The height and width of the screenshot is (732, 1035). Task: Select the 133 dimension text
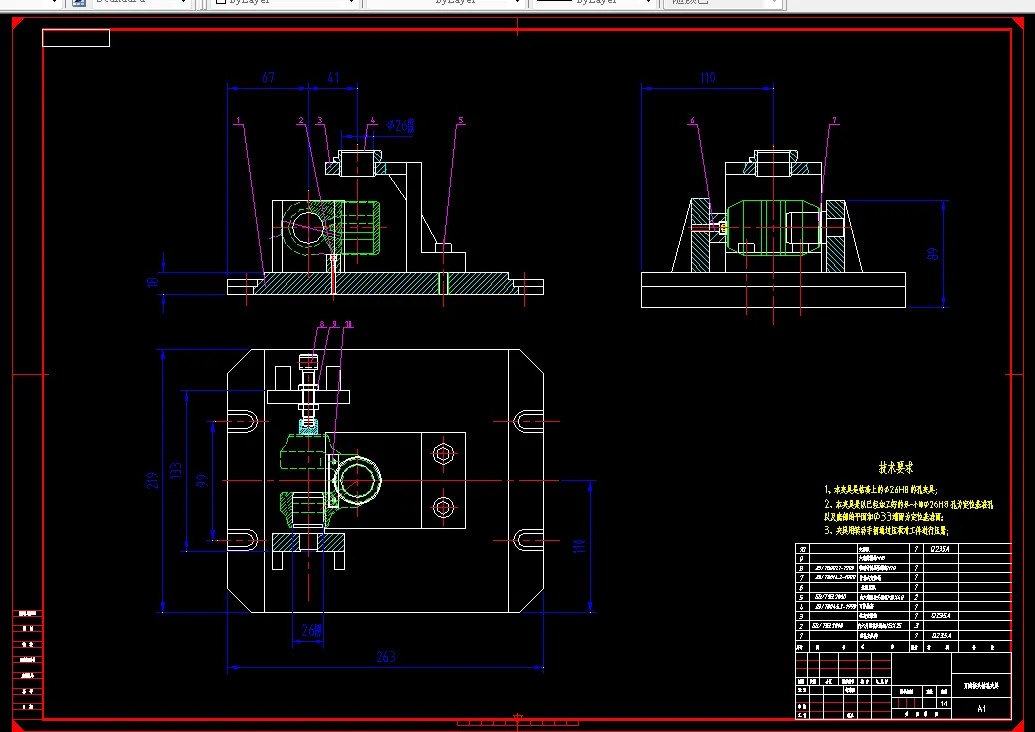tap(176, 471)
